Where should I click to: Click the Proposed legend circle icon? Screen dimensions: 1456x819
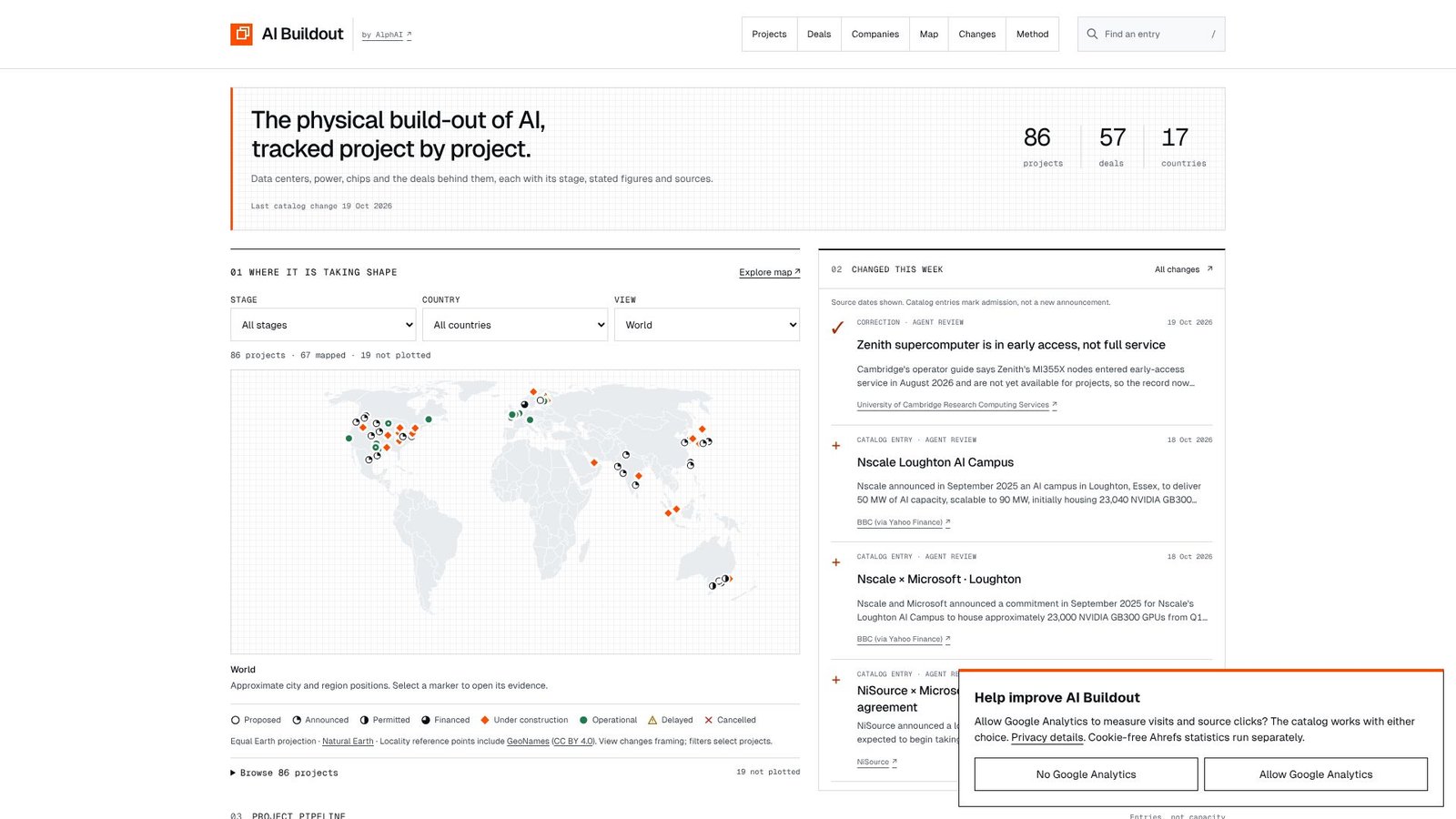(x=236, y=720)
